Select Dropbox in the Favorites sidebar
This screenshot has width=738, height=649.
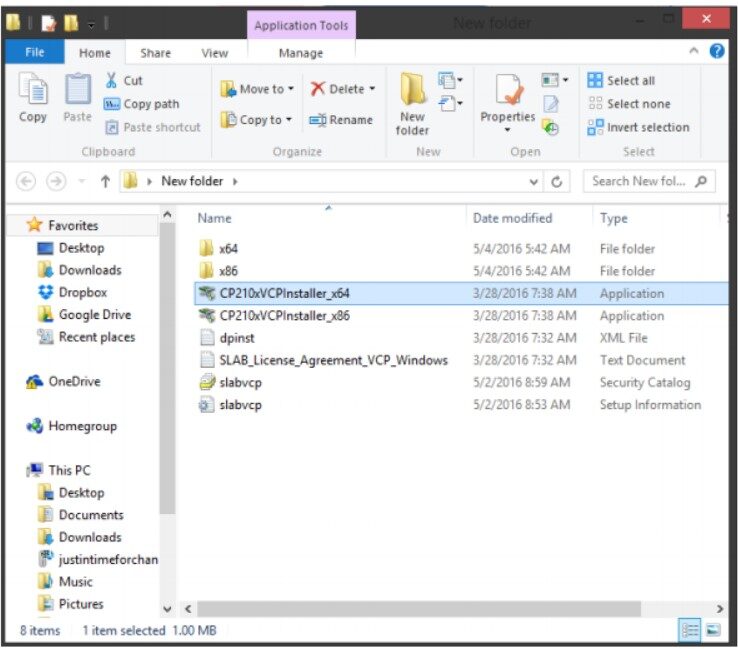[82, 292]
